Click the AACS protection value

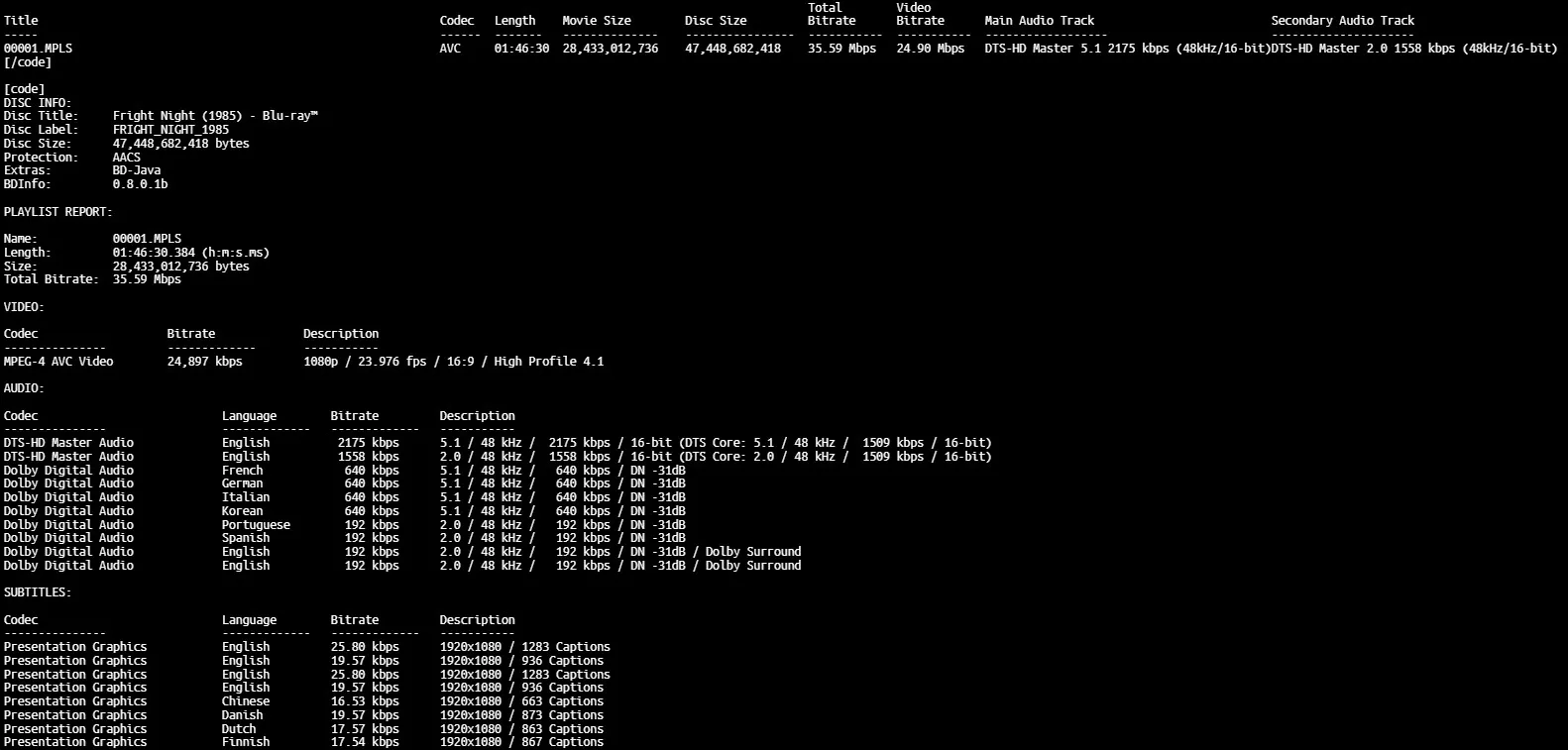(x=127, y=158)
